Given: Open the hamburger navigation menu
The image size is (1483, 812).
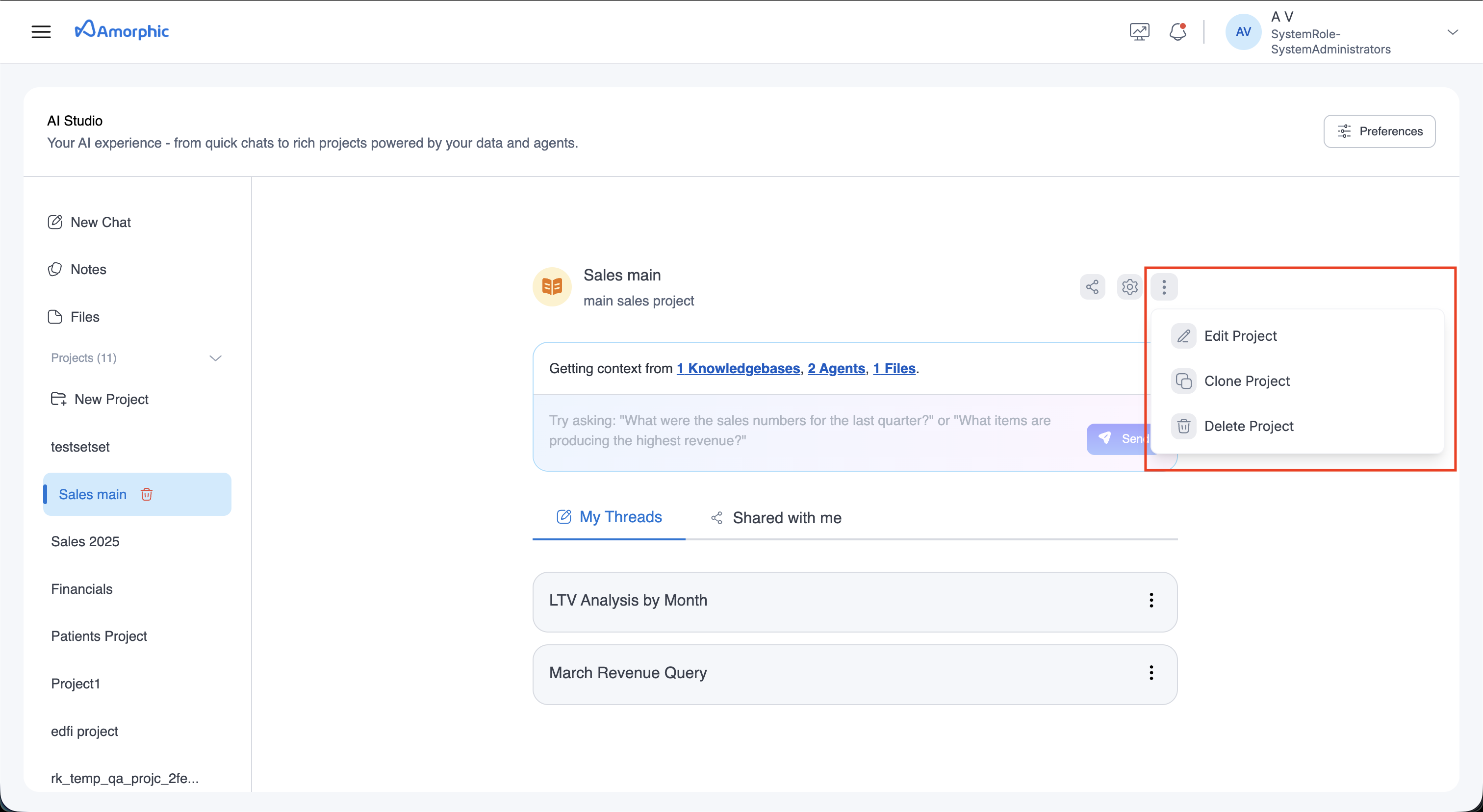Looking at the screenshot, I should [41, 32].
